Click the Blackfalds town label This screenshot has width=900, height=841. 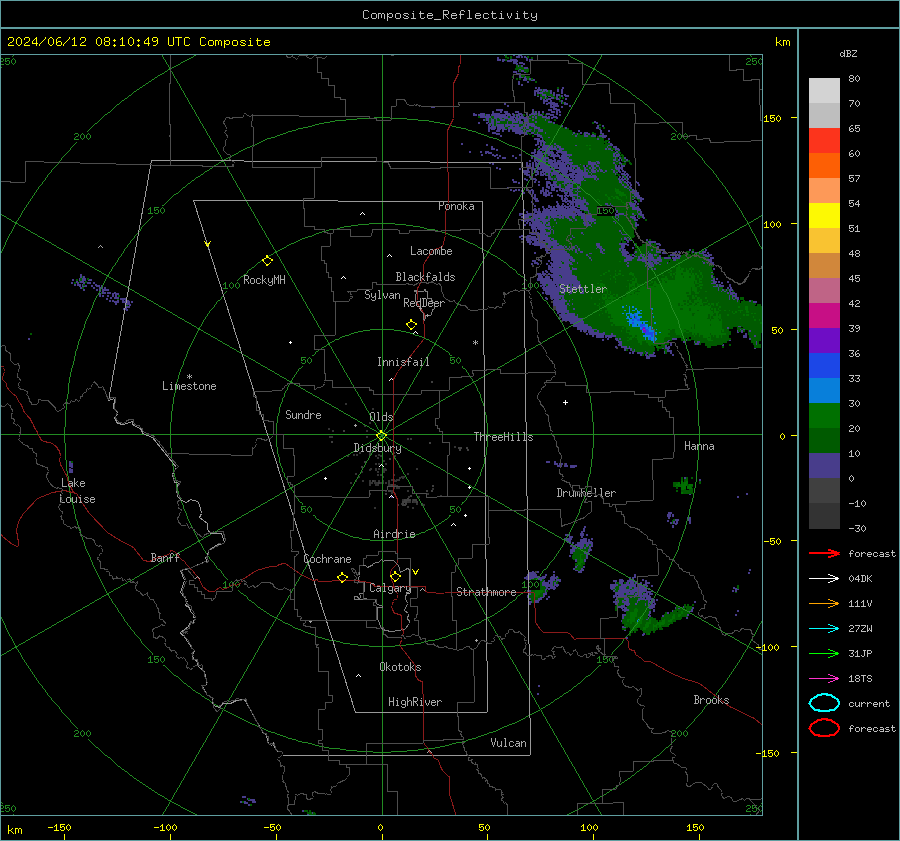[x=425, y=277]
